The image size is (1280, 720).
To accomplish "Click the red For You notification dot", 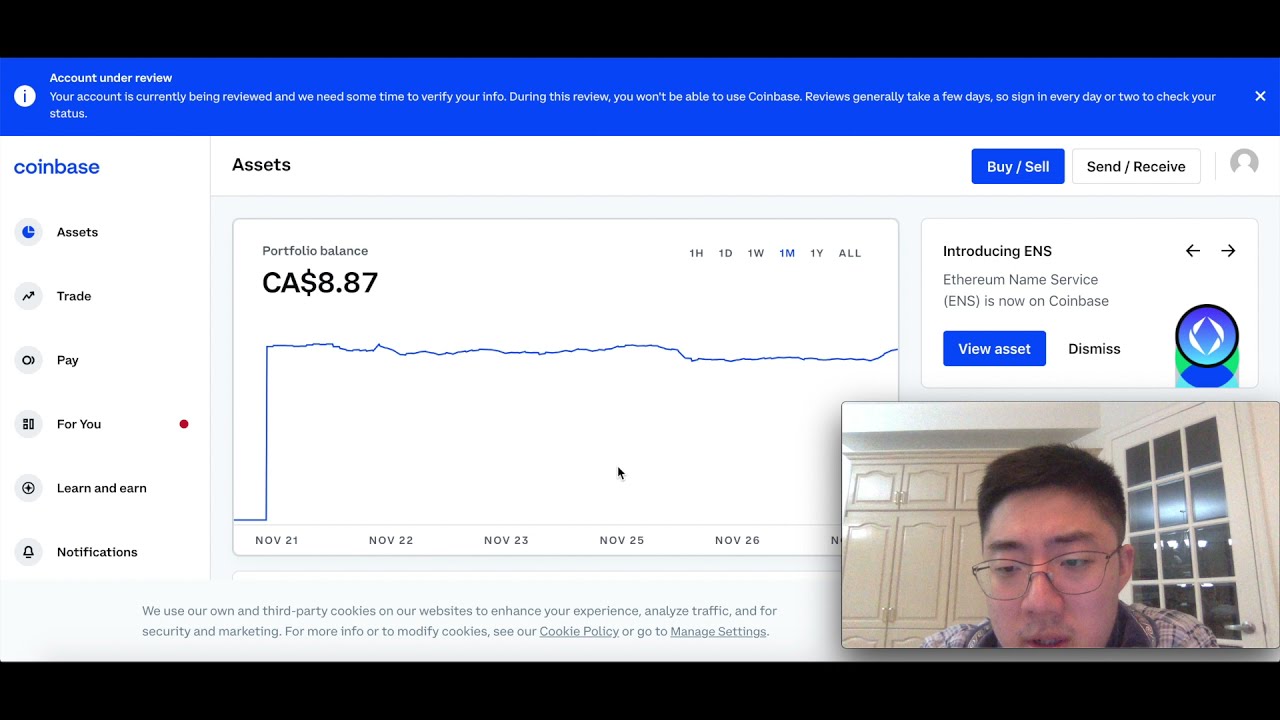I will [184, 424].
